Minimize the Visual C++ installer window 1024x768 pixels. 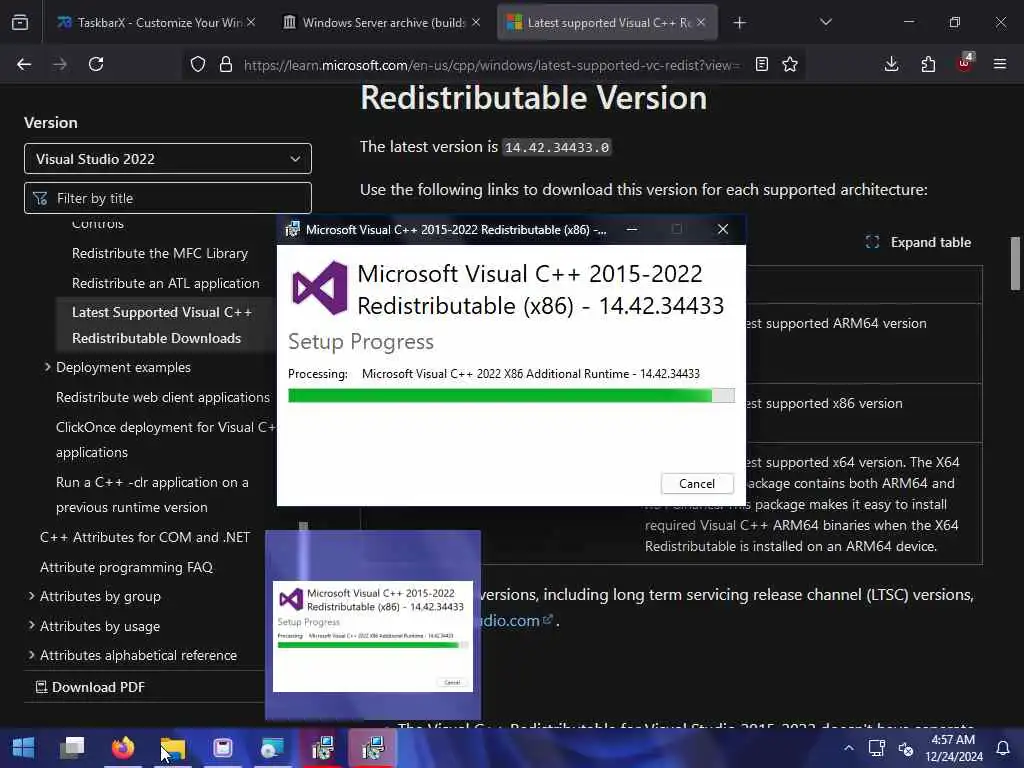[632, 229]
